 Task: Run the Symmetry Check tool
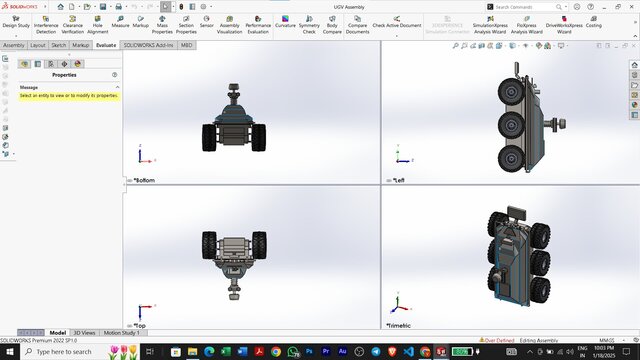pos(309,25)
